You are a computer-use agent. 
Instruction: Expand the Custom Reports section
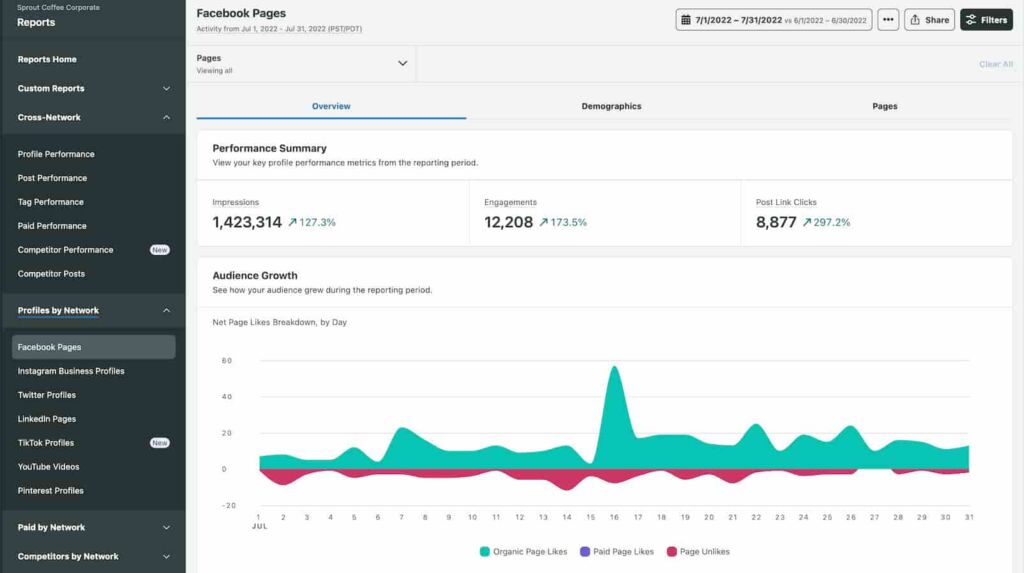tap(93, 88)
